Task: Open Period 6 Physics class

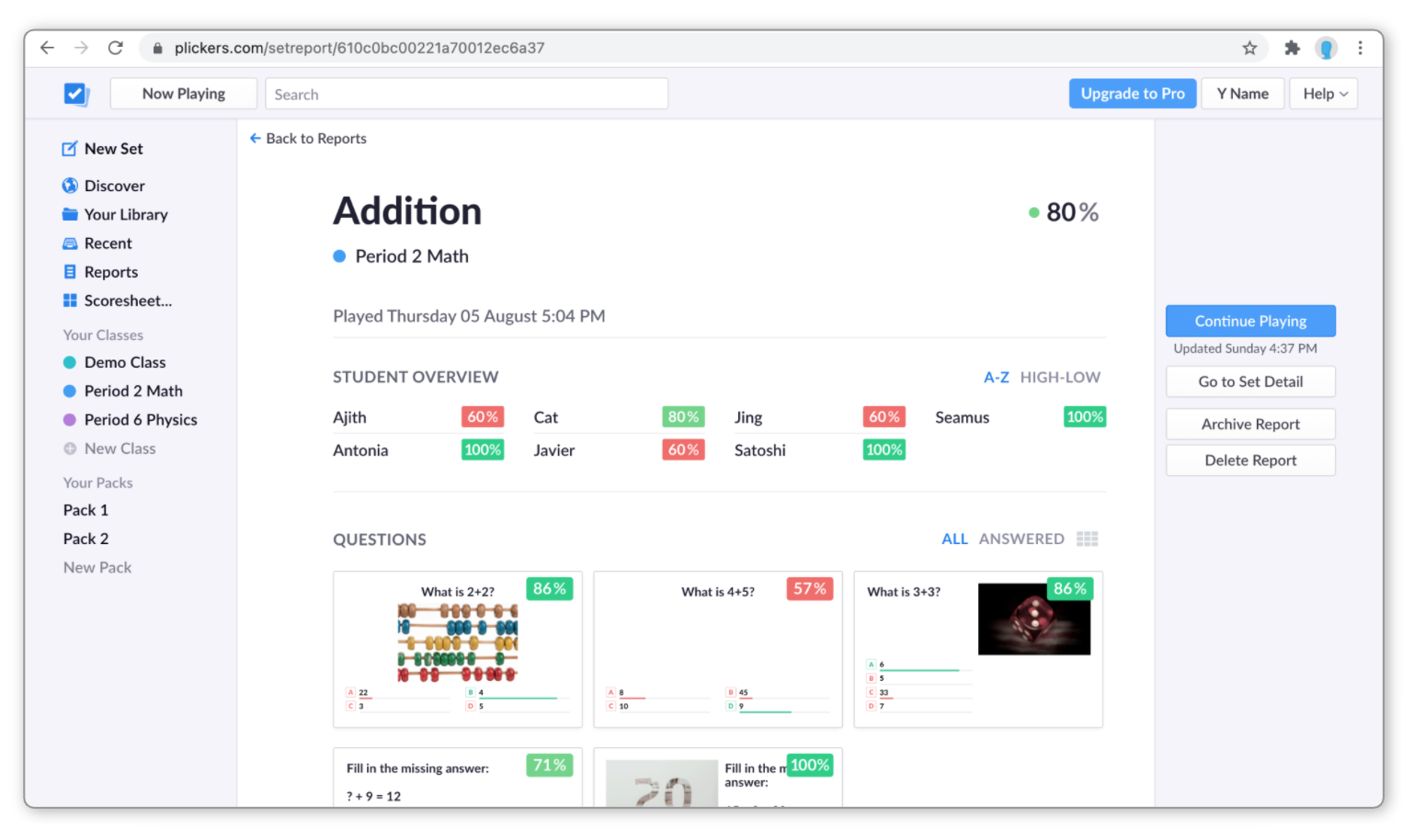Action: [x=141, y=420]
